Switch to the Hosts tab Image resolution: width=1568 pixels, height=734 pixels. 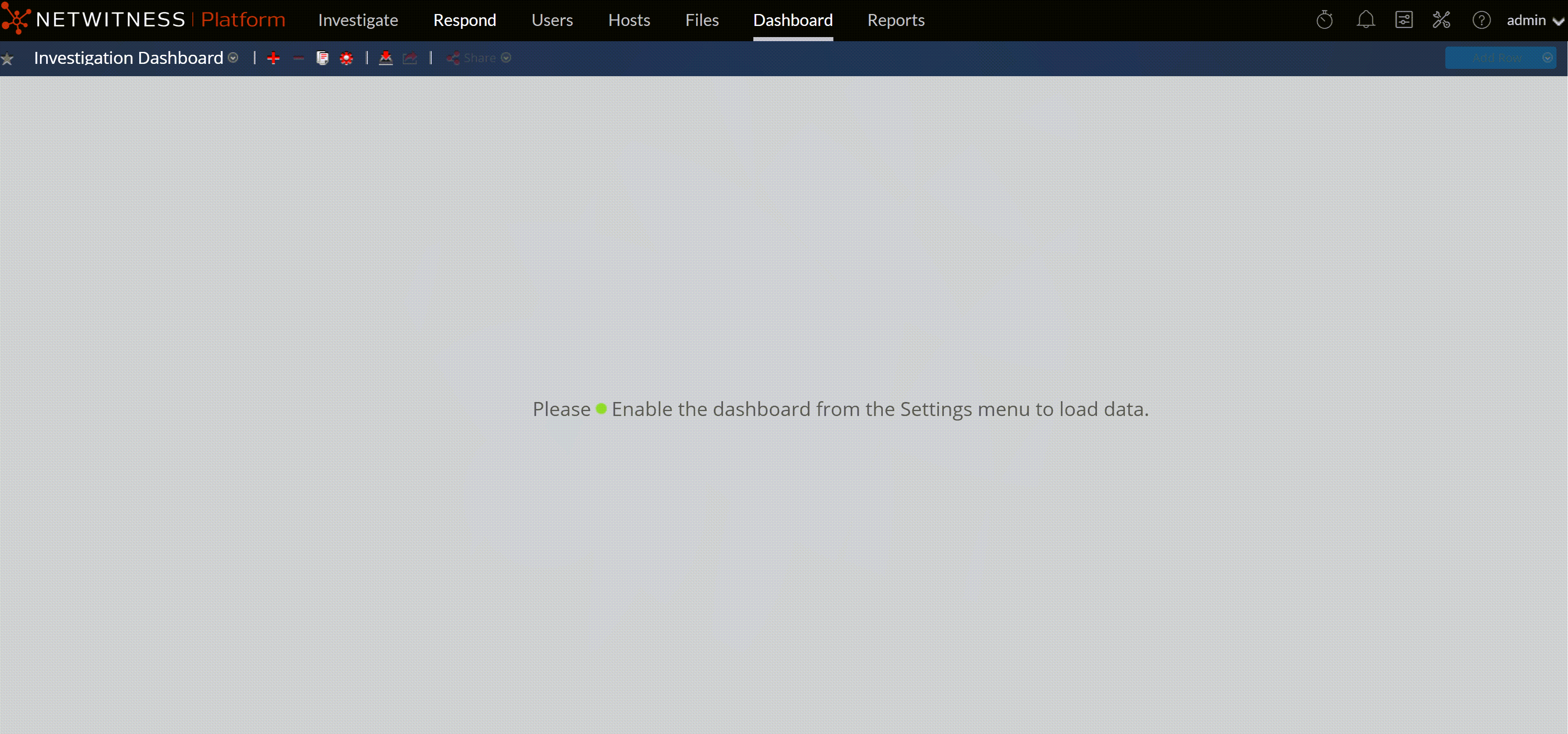pos(629,20)
